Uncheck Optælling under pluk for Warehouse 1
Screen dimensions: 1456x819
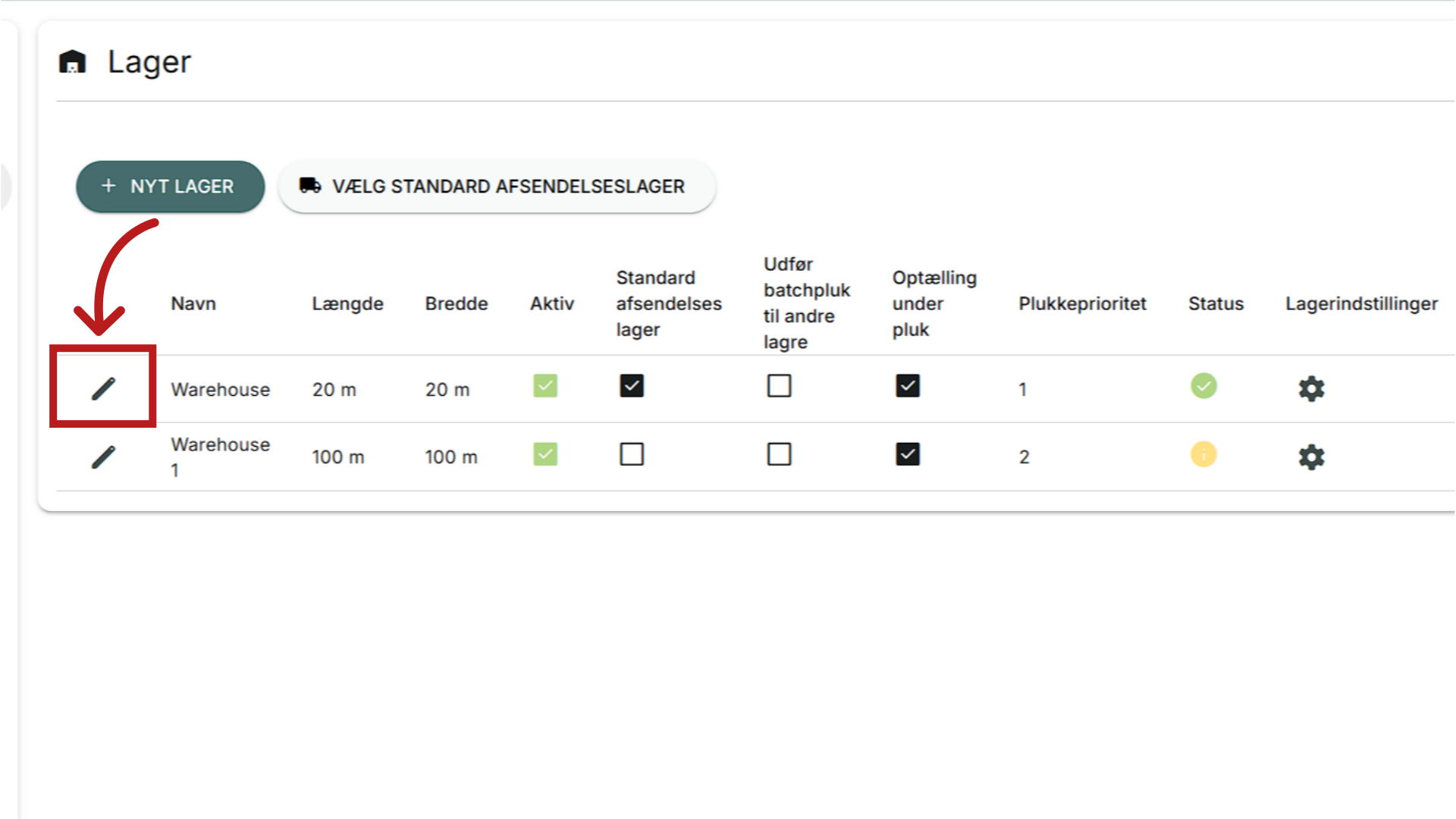tap(908, 454)
